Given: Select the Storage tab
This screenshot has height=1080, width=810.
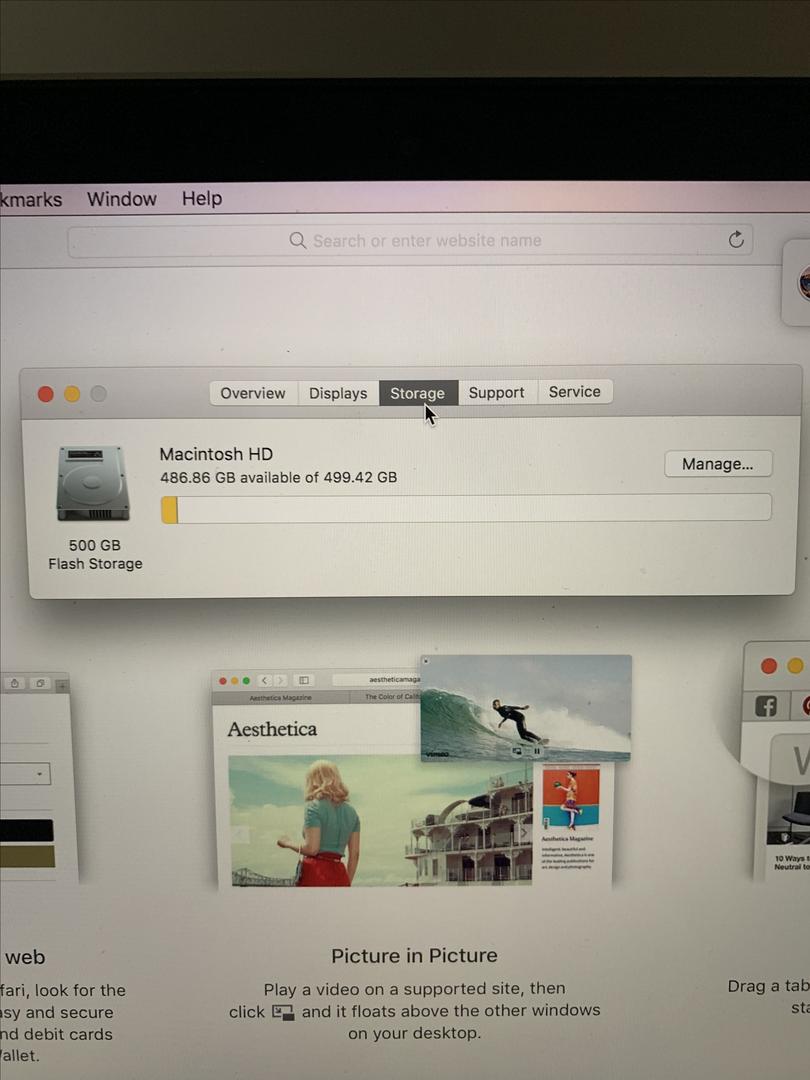Looking at the screenshot, I should (417, 393).
